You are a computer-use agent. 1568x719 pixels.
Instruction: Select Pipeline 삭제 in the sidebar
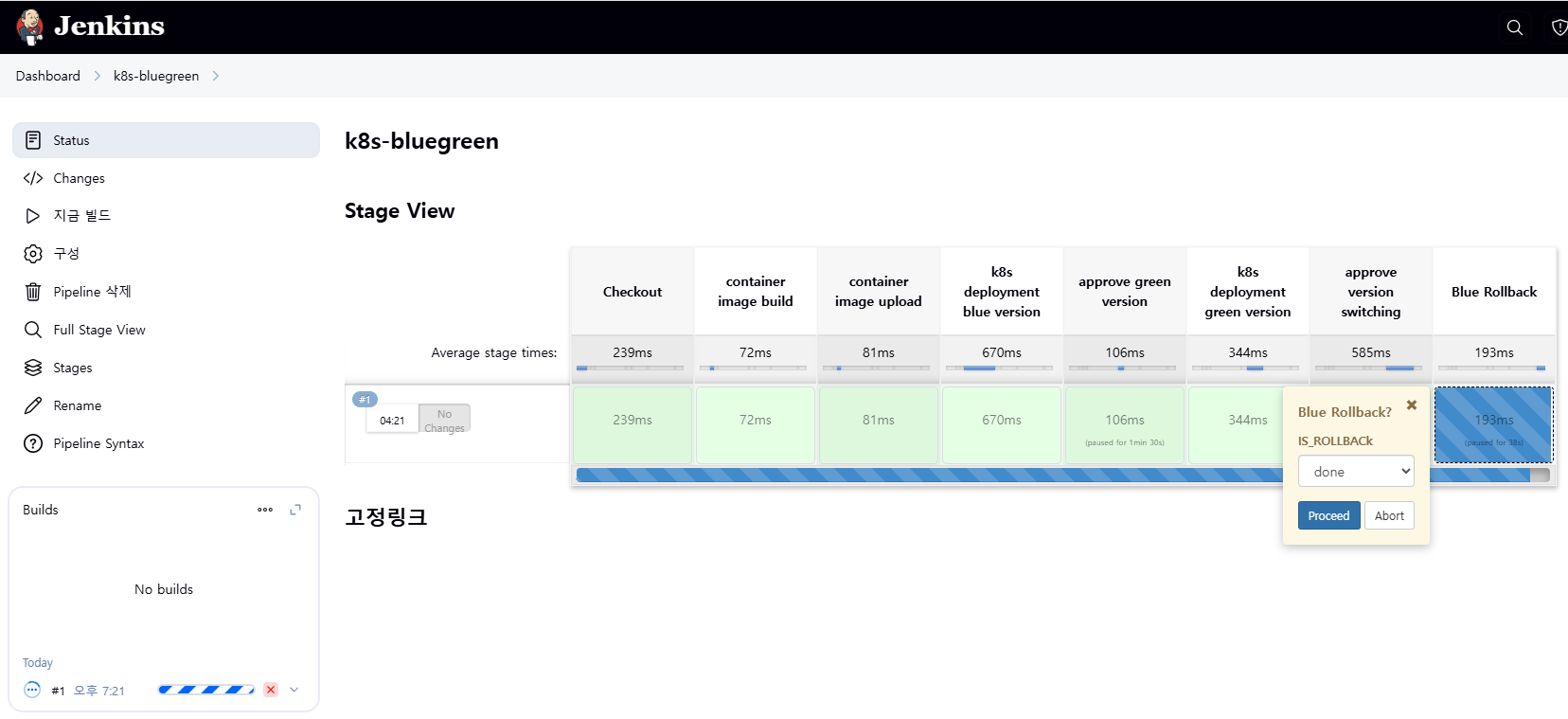click(166, 292)
